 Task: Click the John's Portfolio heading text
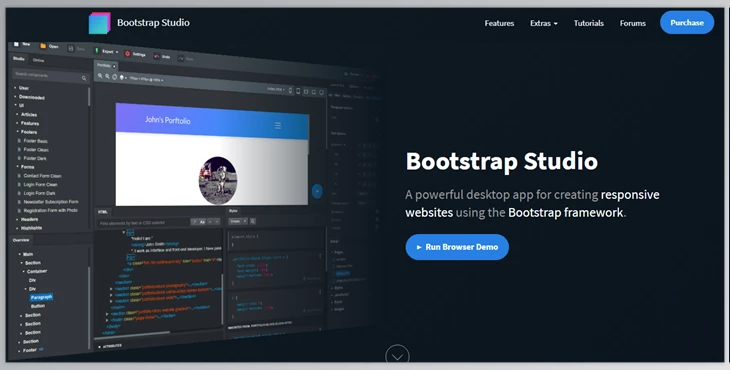(168, 120)
